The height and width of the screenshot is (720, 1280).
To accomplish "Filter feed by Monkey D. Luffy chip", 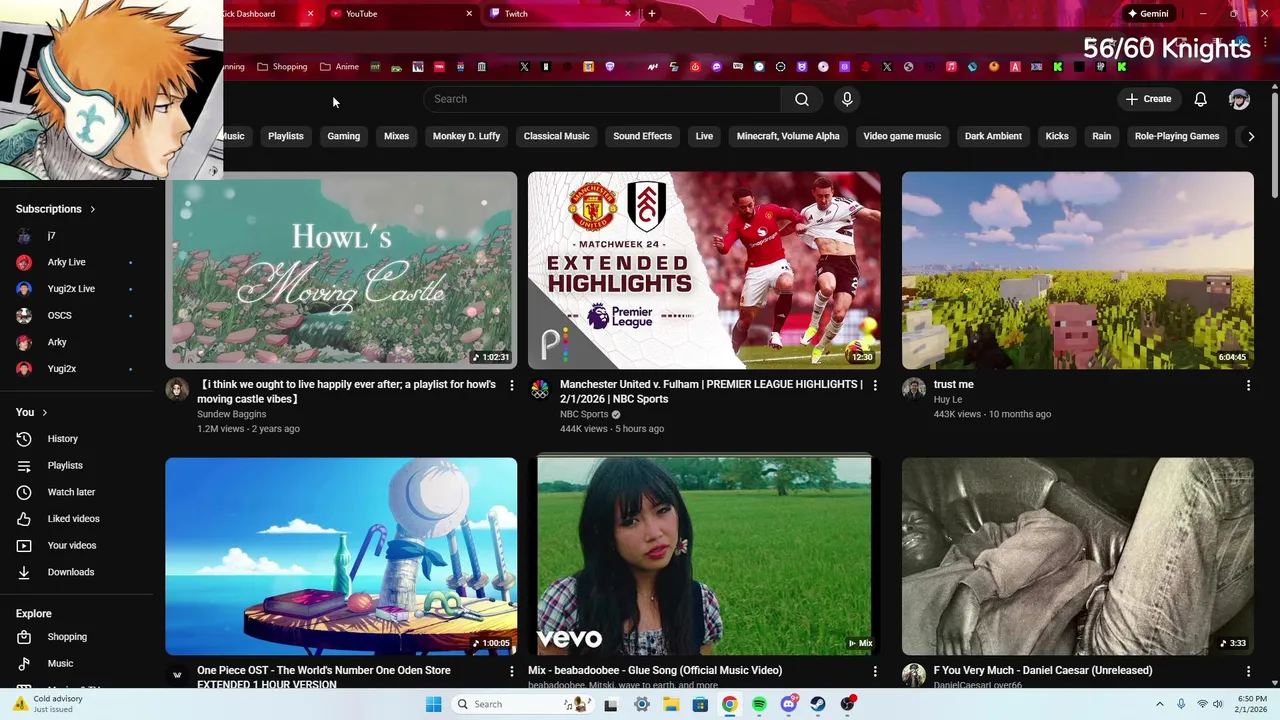I will coord(466,136).
